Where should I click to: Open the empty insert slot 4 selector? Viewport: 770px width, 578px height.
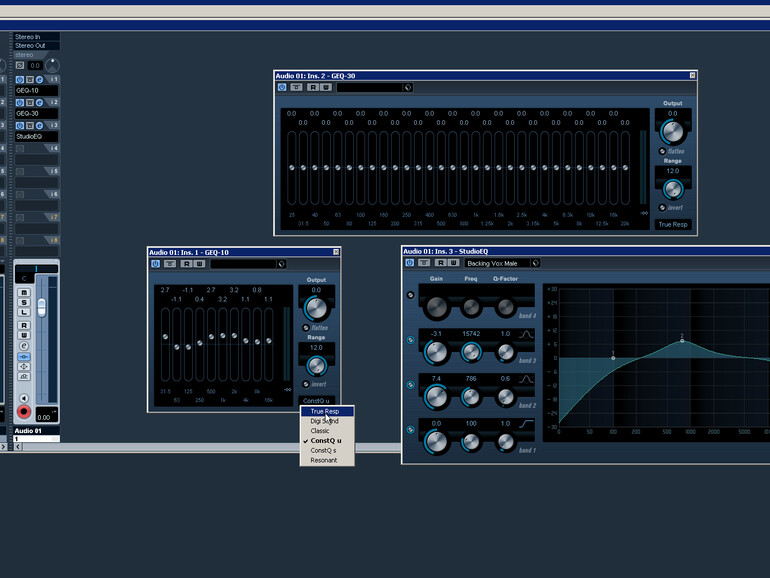click(36, 160)
